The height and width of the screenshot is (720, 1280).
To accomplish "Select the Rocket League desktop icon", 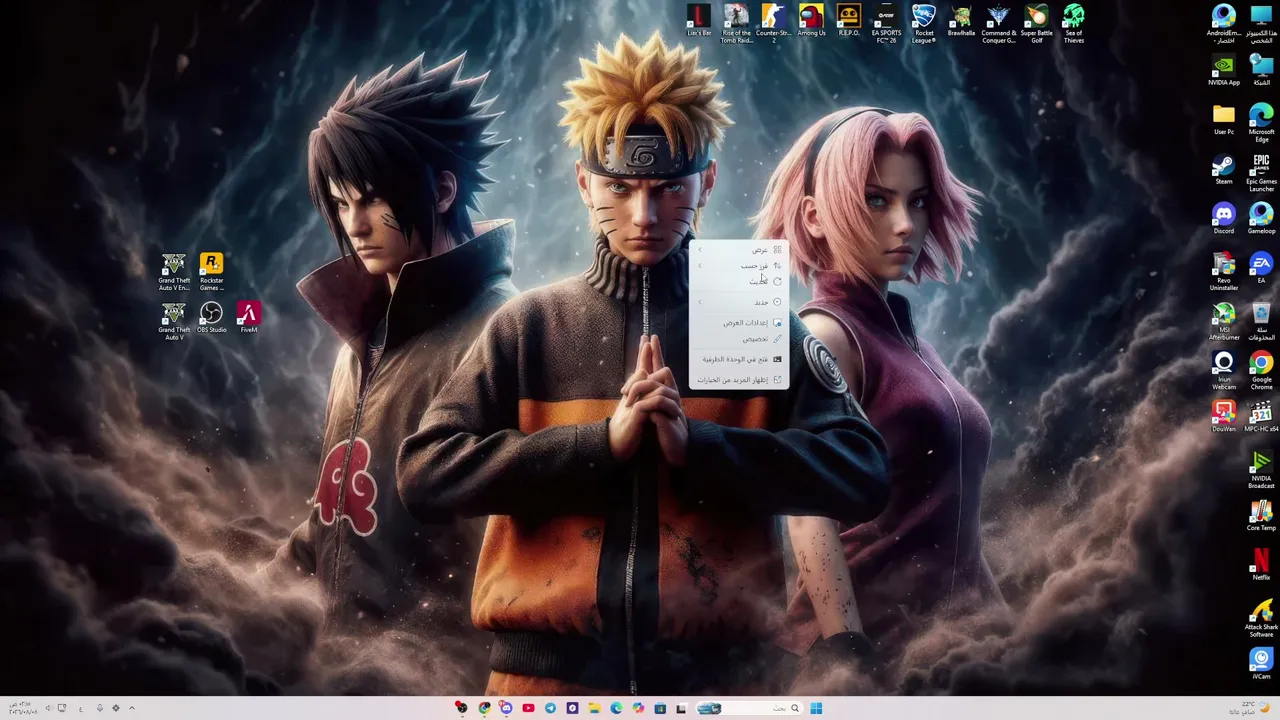I will point(924,24).
